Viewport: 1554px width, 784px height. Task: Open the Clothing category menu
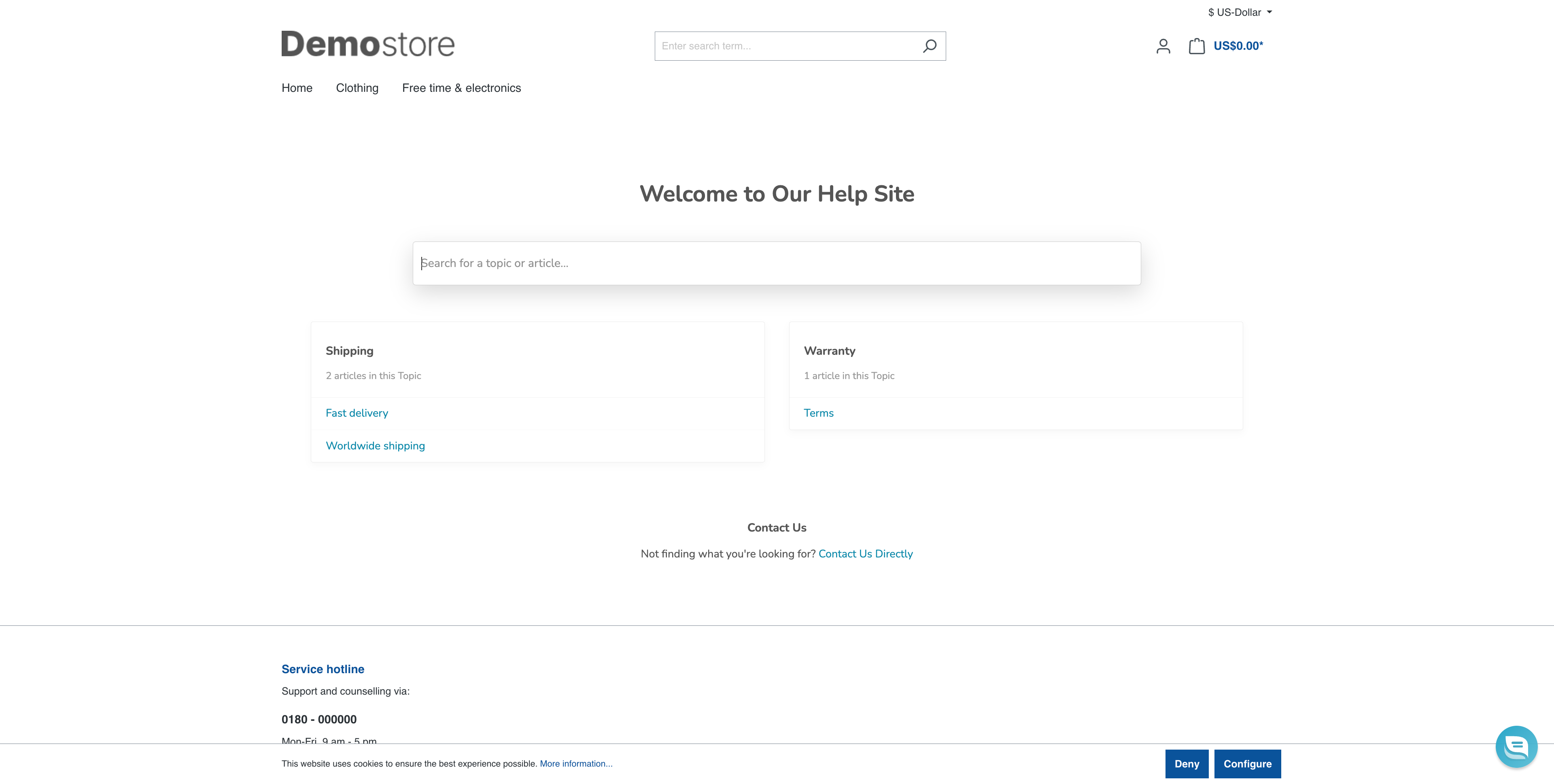[x=357, y=88]
